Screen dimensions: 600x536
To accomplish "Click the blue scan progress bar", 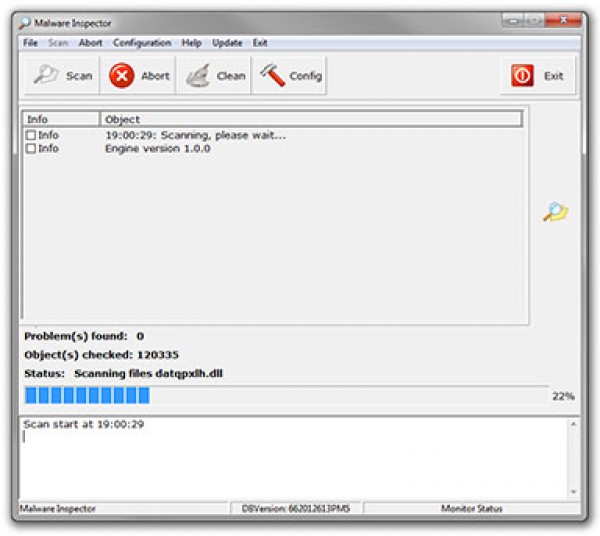I will point(287,395).
